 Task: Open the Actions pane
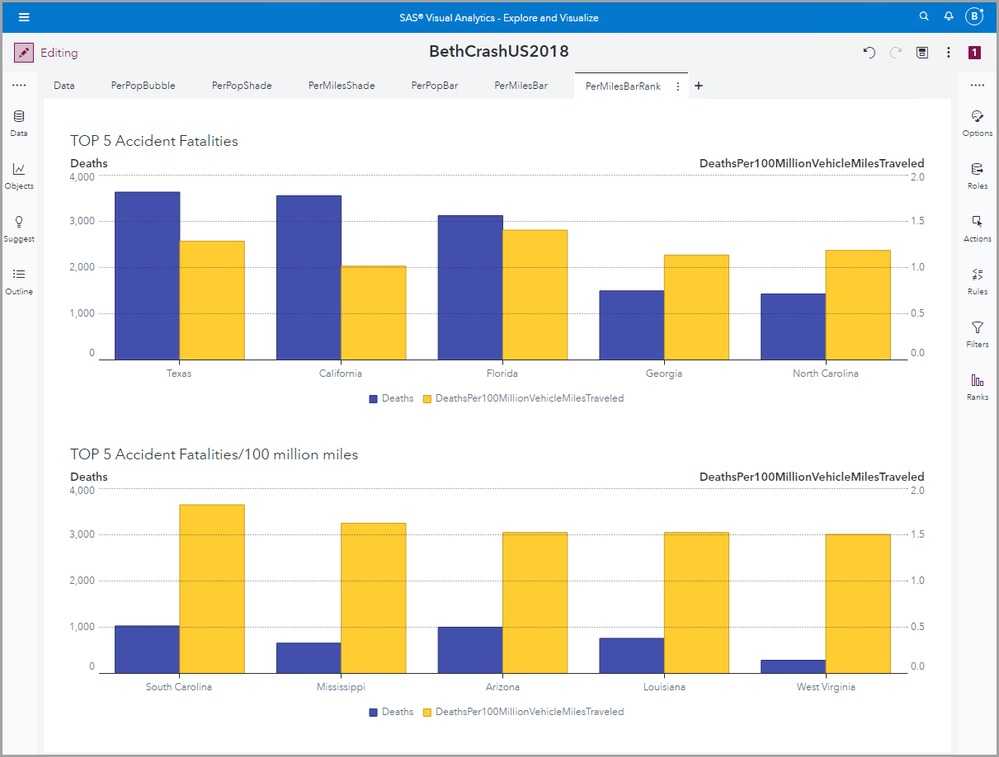tap(977, 229)
